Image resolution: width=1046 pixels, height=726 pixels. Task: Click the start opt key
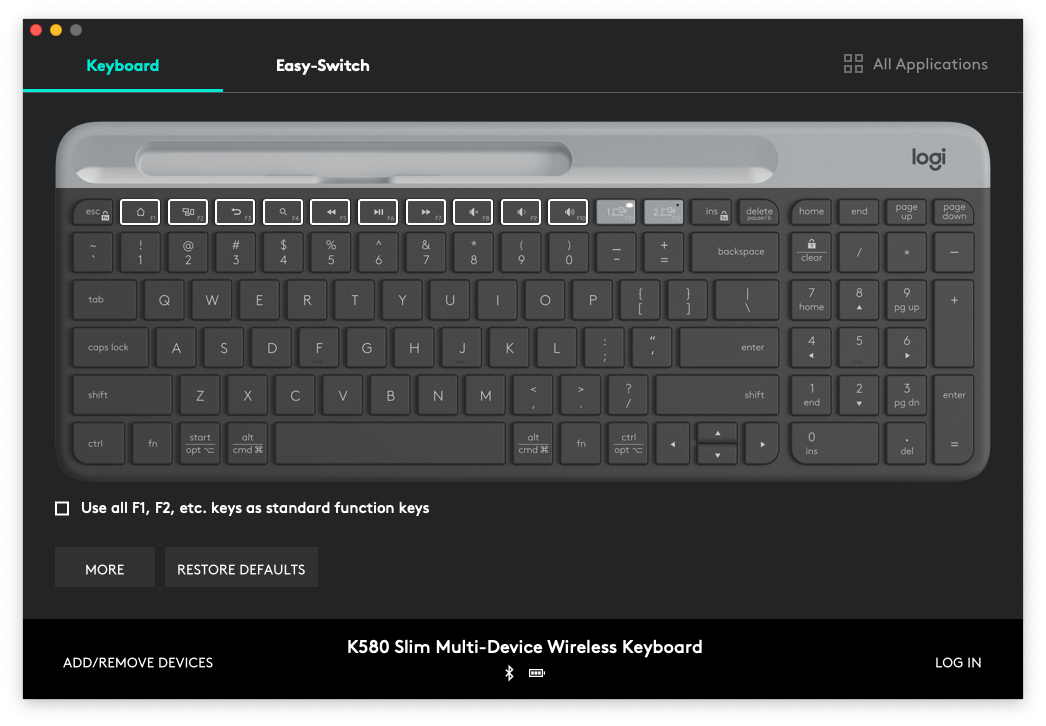click(199, 444)
